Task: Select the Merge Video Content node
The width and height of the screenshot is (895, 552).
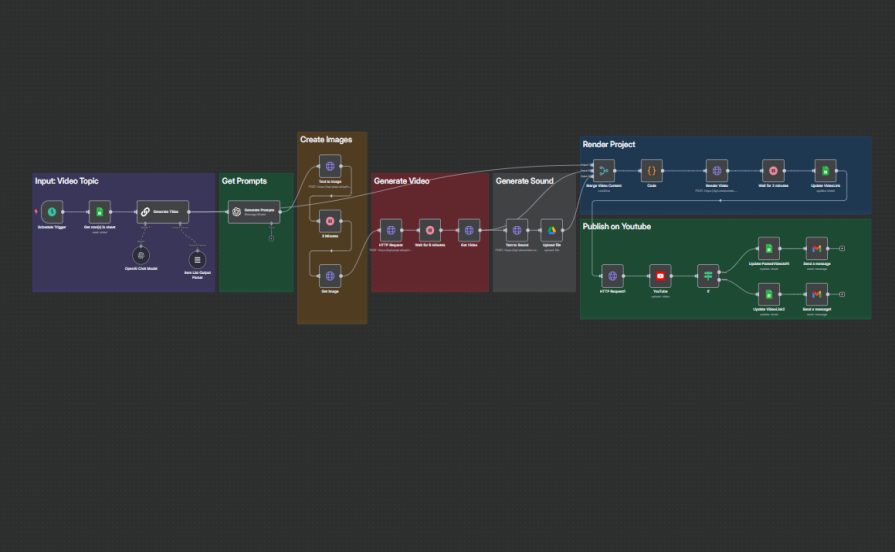Action: [x=603, y=170]
